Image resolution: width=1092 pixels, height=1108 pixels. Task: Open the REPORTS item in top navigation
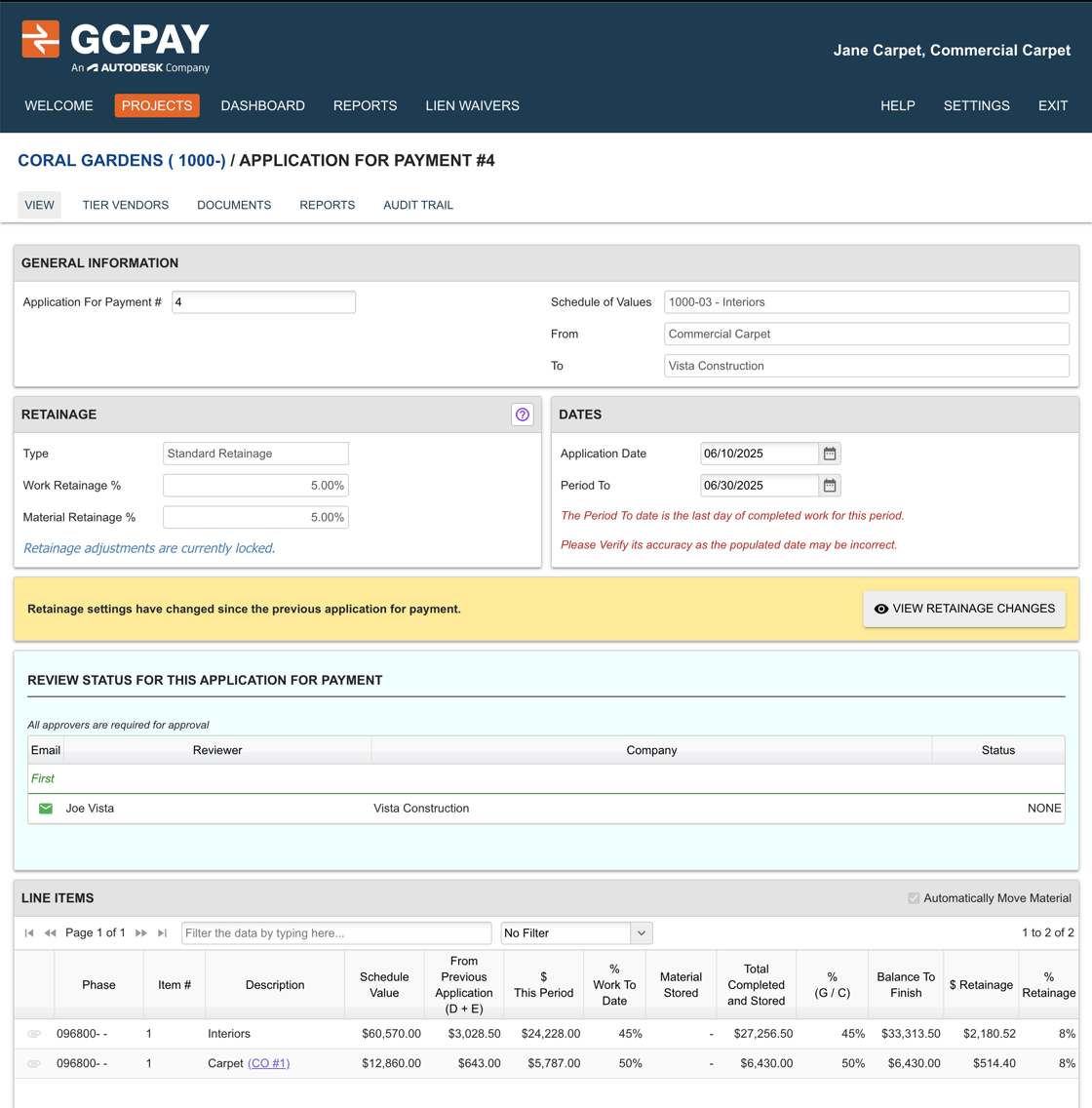pos(366,105)
